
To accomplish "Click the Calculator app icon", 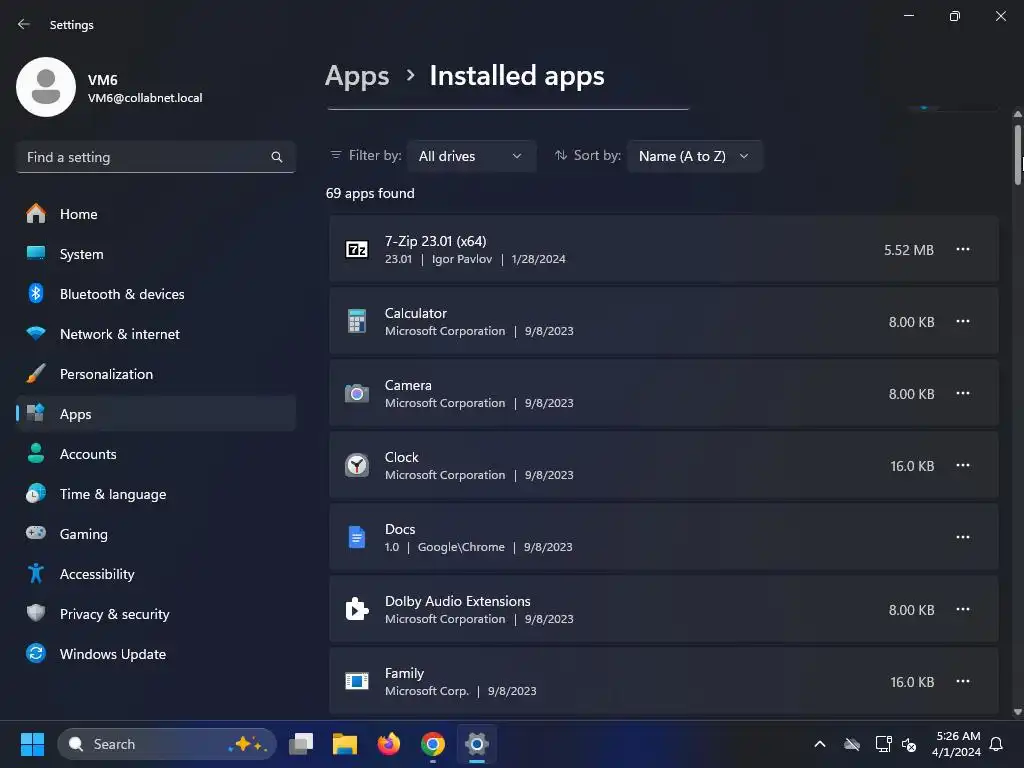I will click(357, 321).
